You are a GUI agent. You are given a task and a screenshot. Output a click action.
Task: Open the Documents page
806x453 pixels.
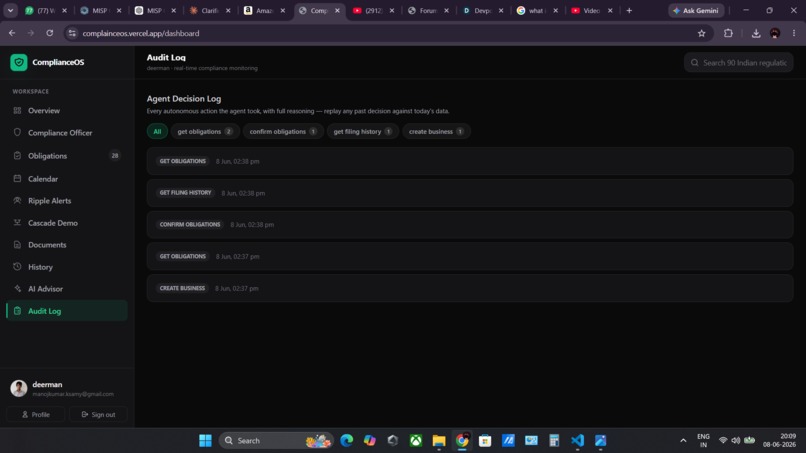[x=67, y=245]
